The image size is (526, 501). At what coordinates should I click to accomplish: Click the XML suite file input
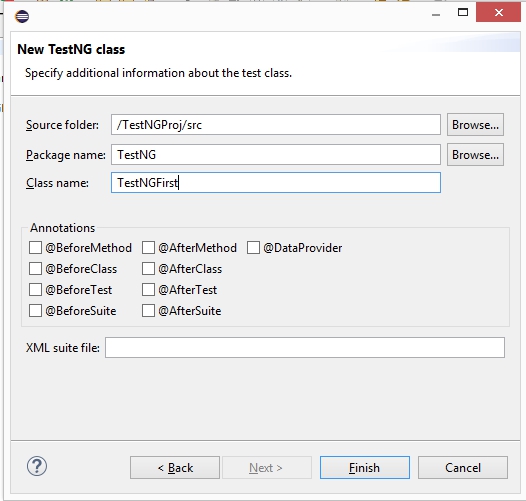(x=305, y=348)
